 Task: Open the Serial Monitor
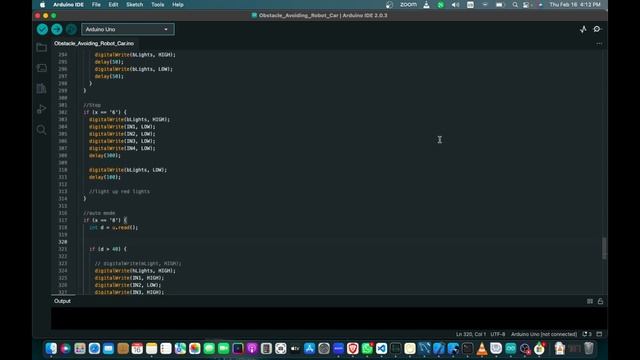[597, 29]
